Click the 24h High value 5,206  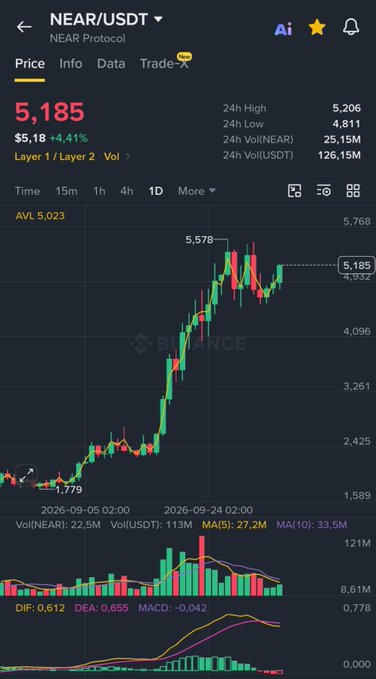click(x=347, y=108)
